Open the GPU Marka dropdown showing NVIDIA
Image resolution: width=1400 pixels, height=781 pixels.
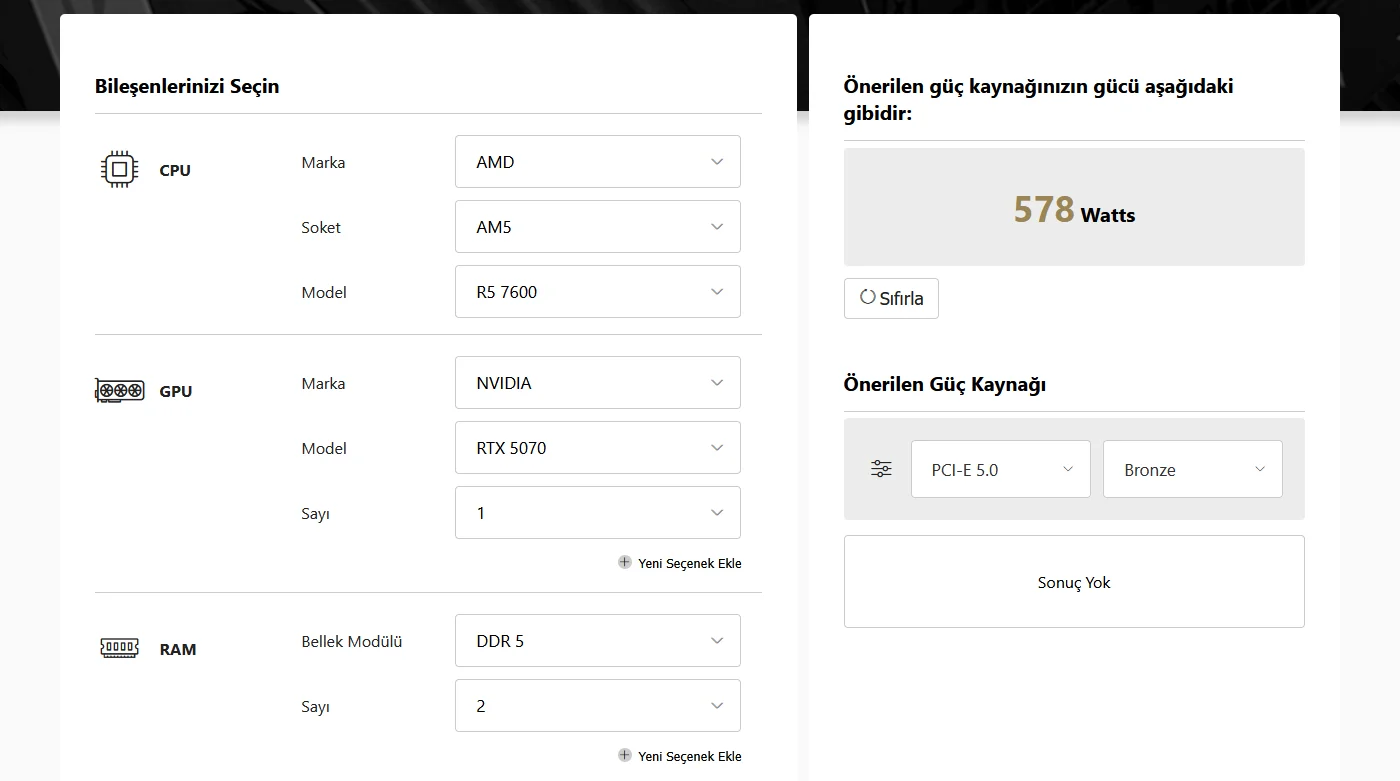coord(597,383)
